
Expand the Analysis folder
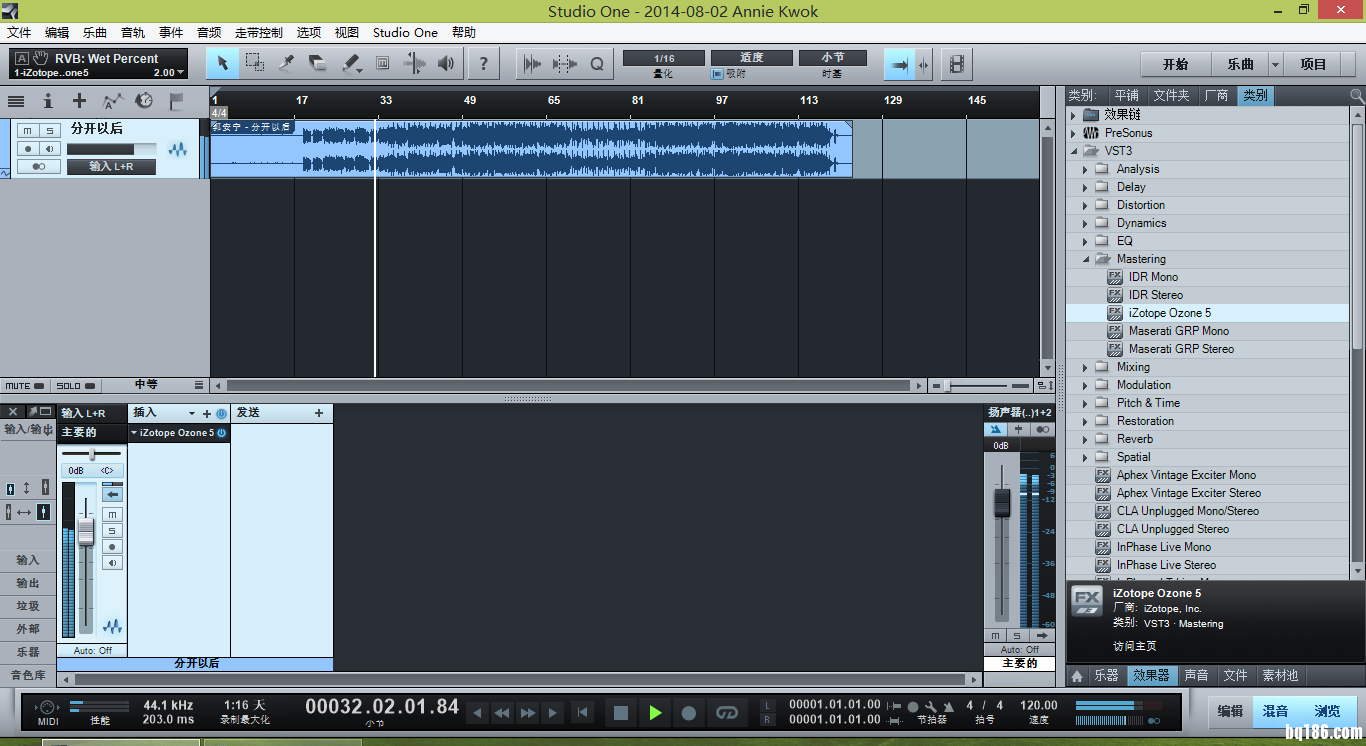1085,169
